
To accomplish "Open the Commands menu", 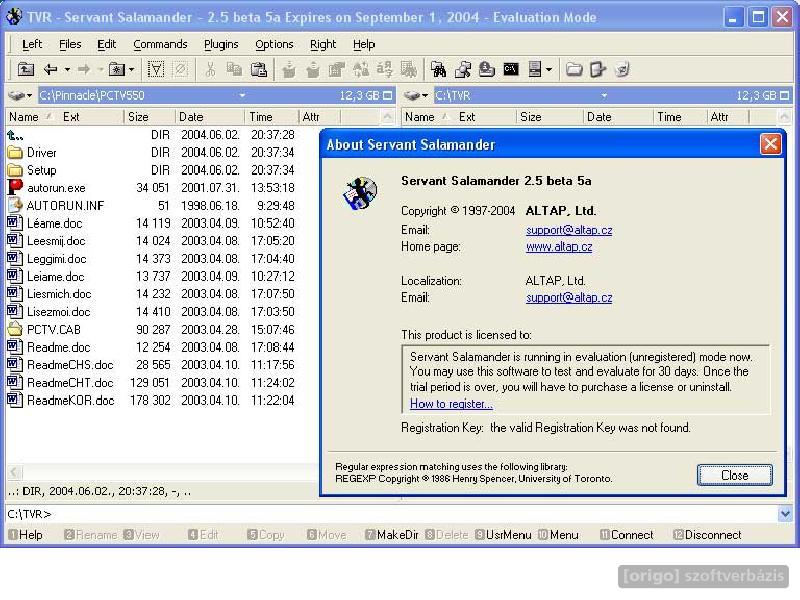I will [160, 44].
